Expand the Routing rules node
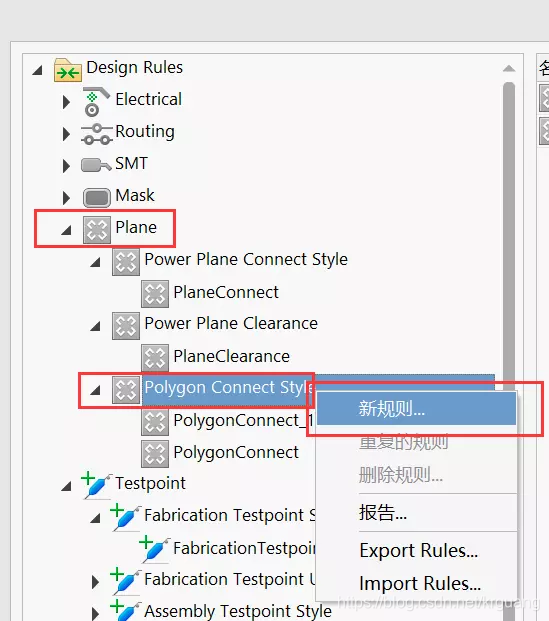 tap(66, 134)
